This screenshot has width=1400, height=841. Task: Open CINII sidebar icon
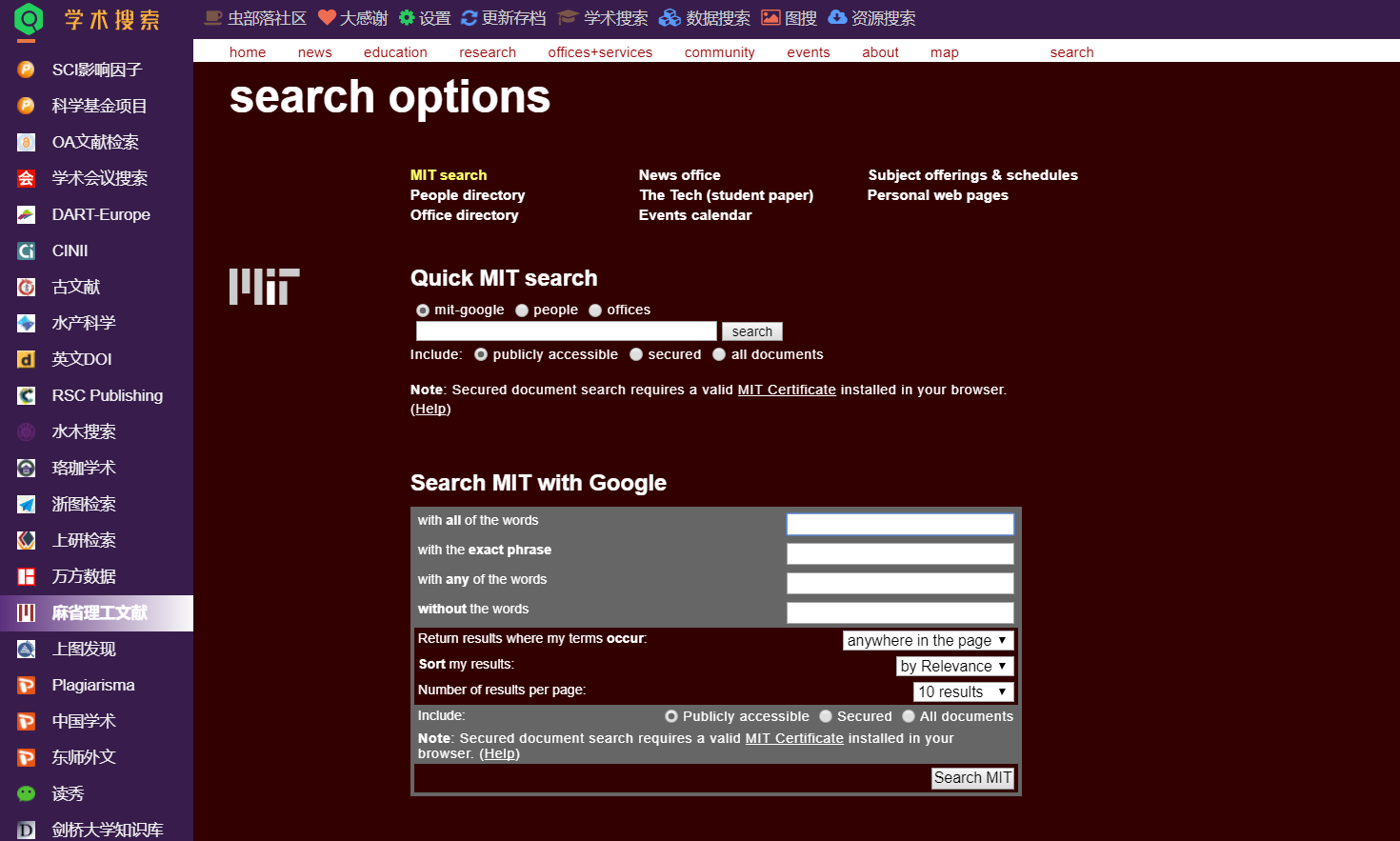pos(27,250)
